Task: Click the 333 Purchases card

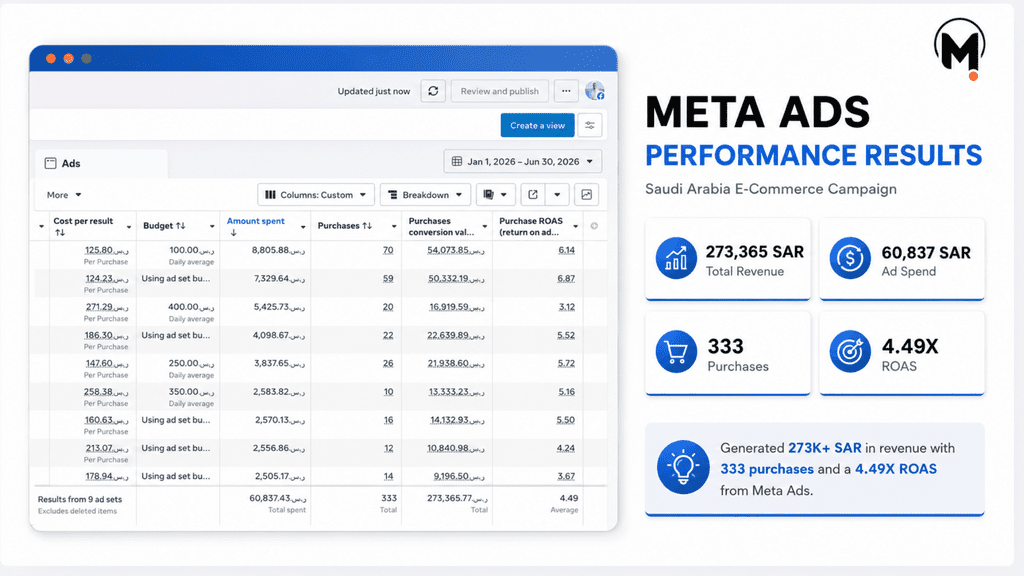Action: click(x=728, y=353)
